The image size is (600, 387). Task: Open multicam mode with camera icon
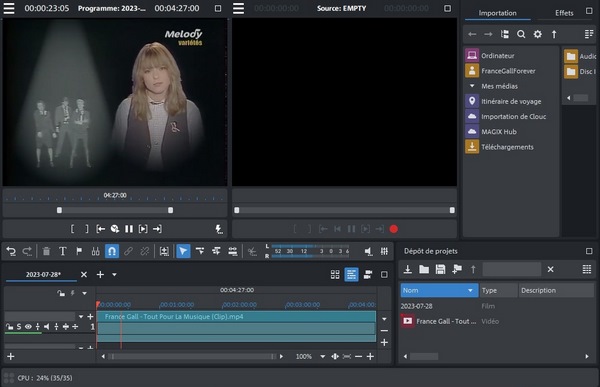(368, 274)
